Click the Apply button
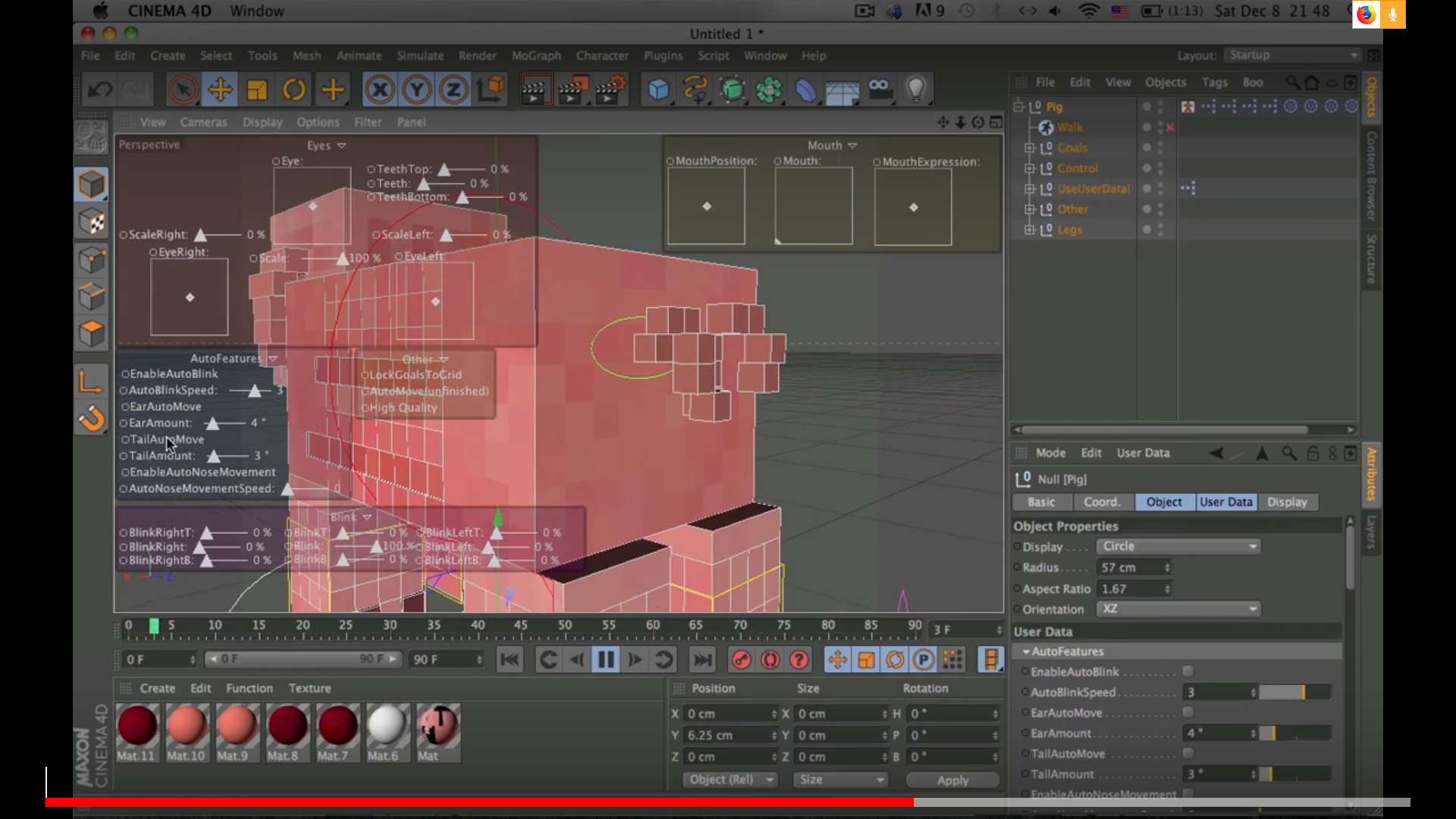 (x=952, y=780)
